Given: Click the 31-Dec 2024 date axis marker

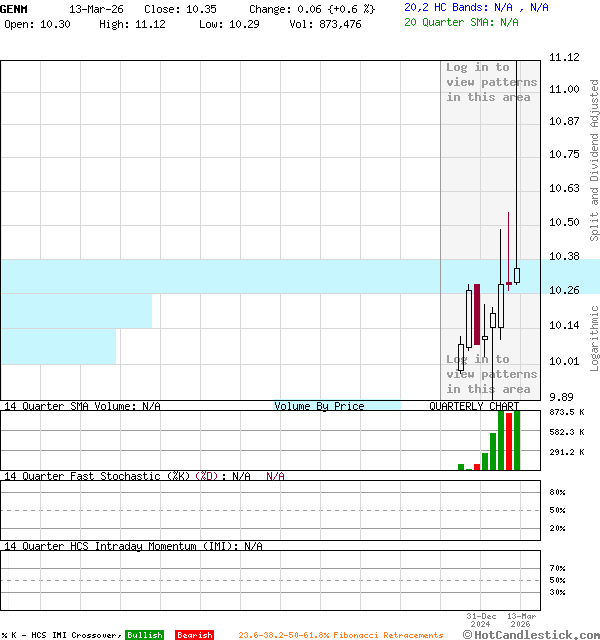Looking at the screenshot, I should [x=481, y=620].
